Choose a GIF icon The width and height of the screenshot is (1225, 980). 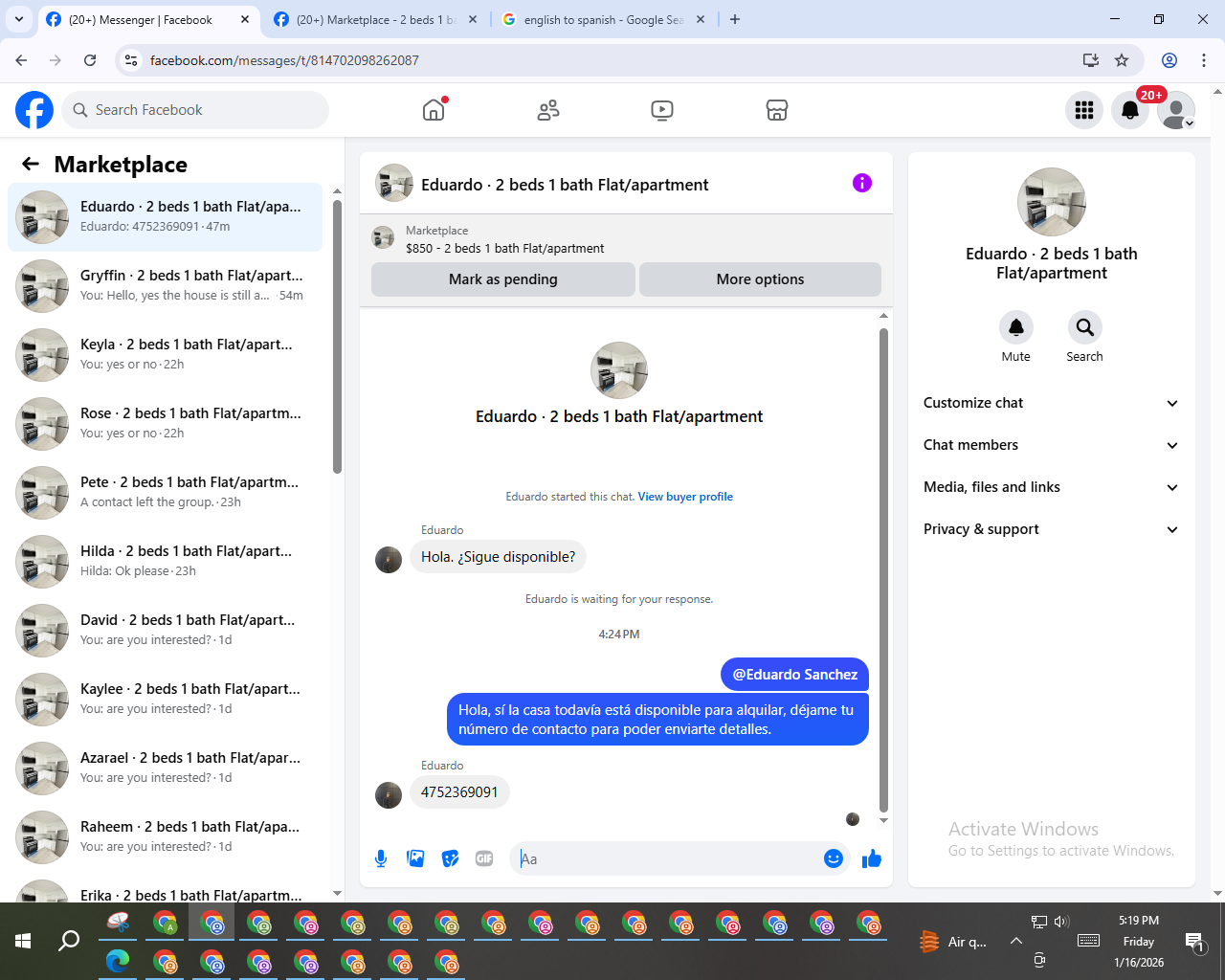484,858
